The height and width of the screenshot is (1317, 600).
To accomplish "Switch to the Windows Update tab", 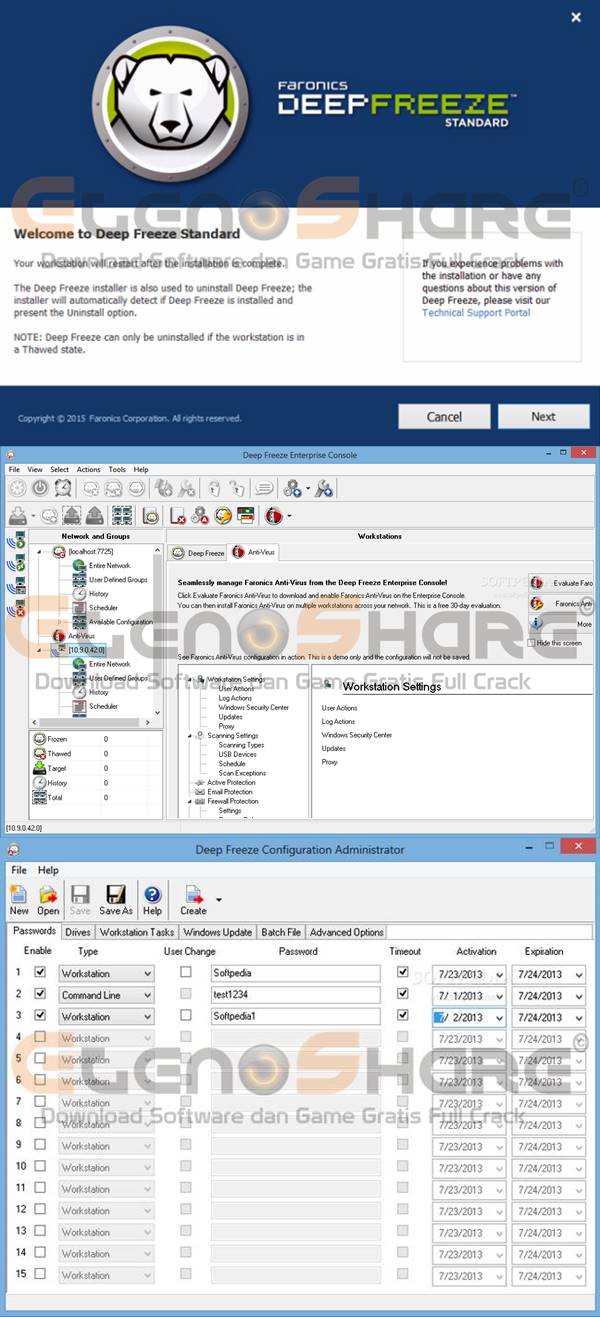I will pos(218,932).
